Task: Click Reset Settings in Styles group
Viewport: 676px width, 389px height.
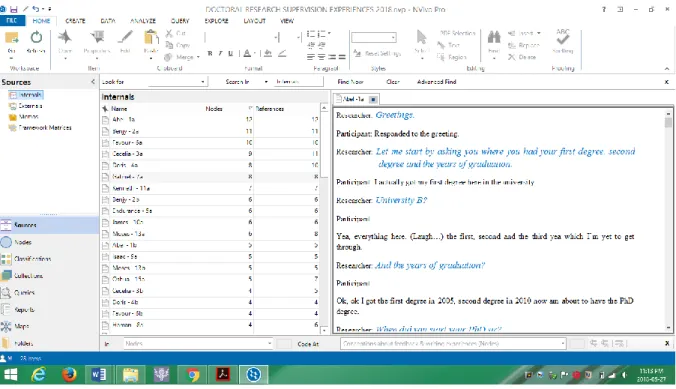Action: click(377, 53)
